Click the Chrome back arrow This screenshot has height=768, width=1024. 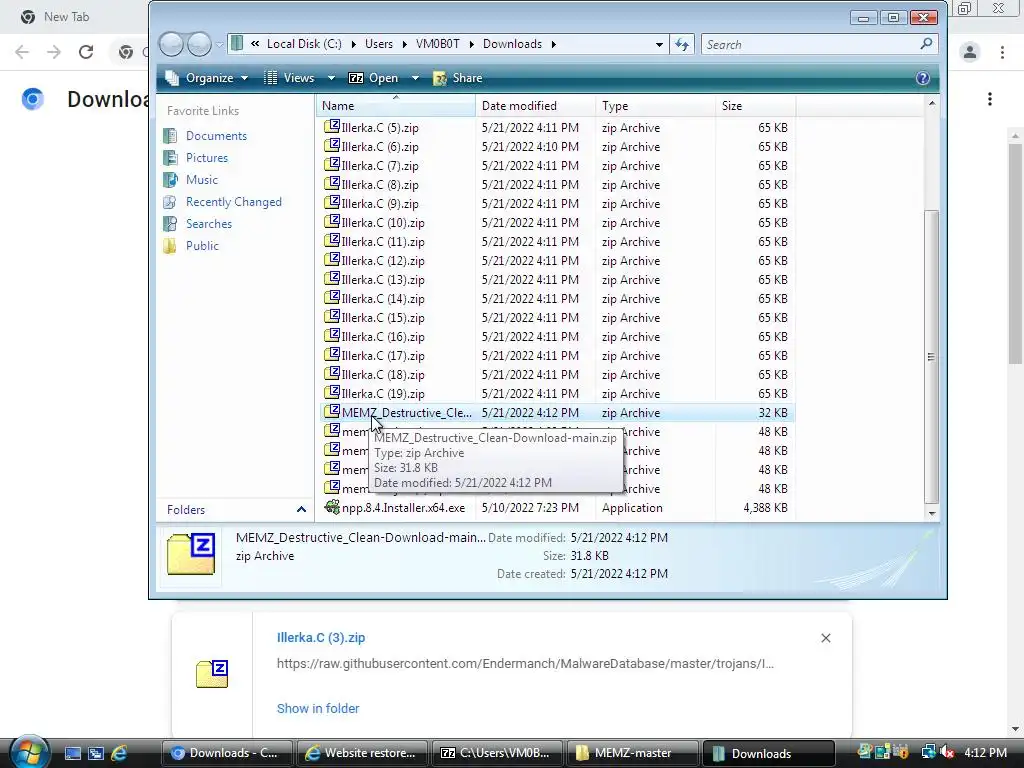[22, 52]
